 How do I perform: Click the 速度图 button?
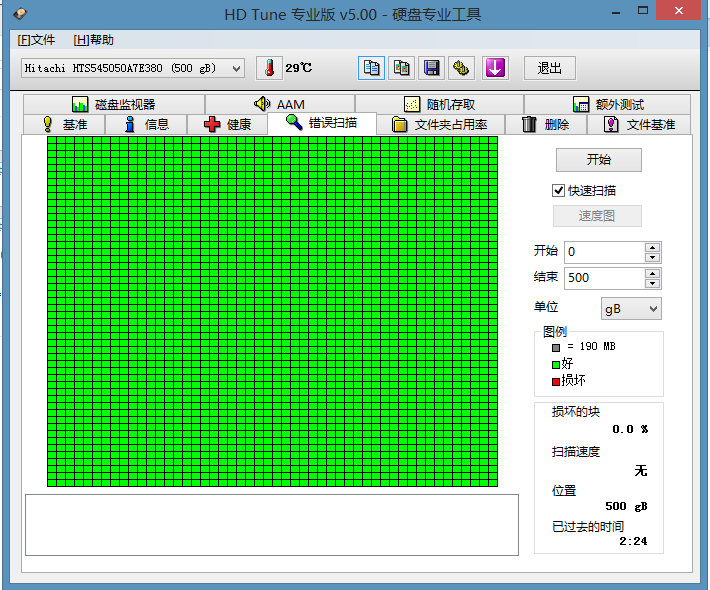(597, 216)
